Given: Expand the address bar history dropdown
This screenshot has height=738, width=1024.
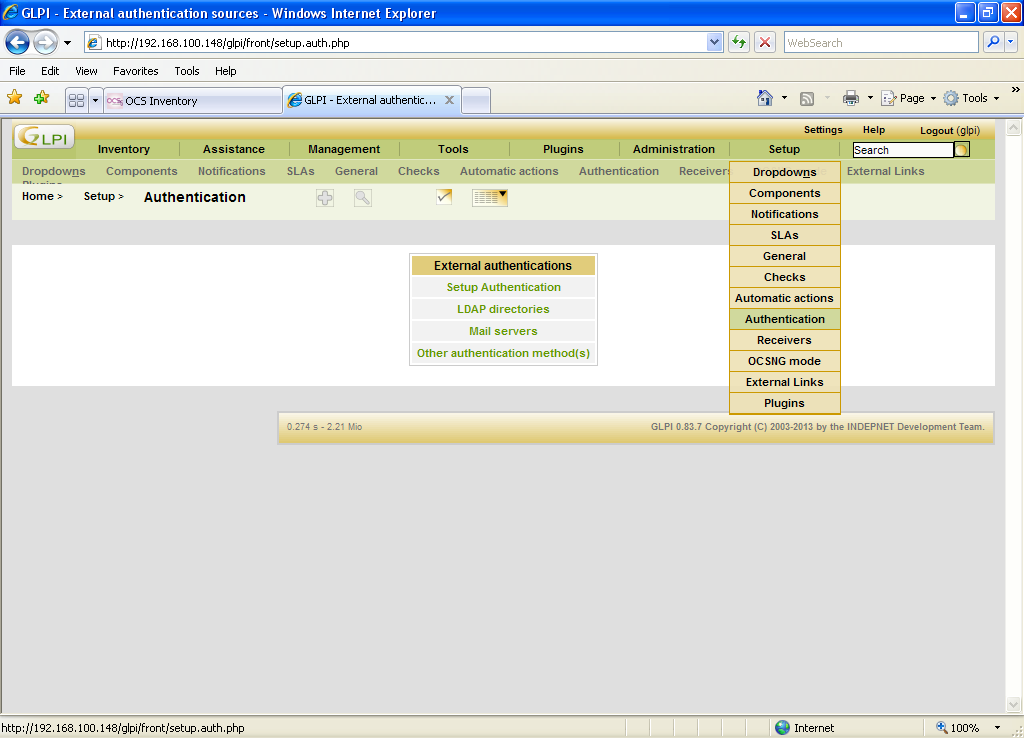Looking at the screenshot, I should coord(713,42).
